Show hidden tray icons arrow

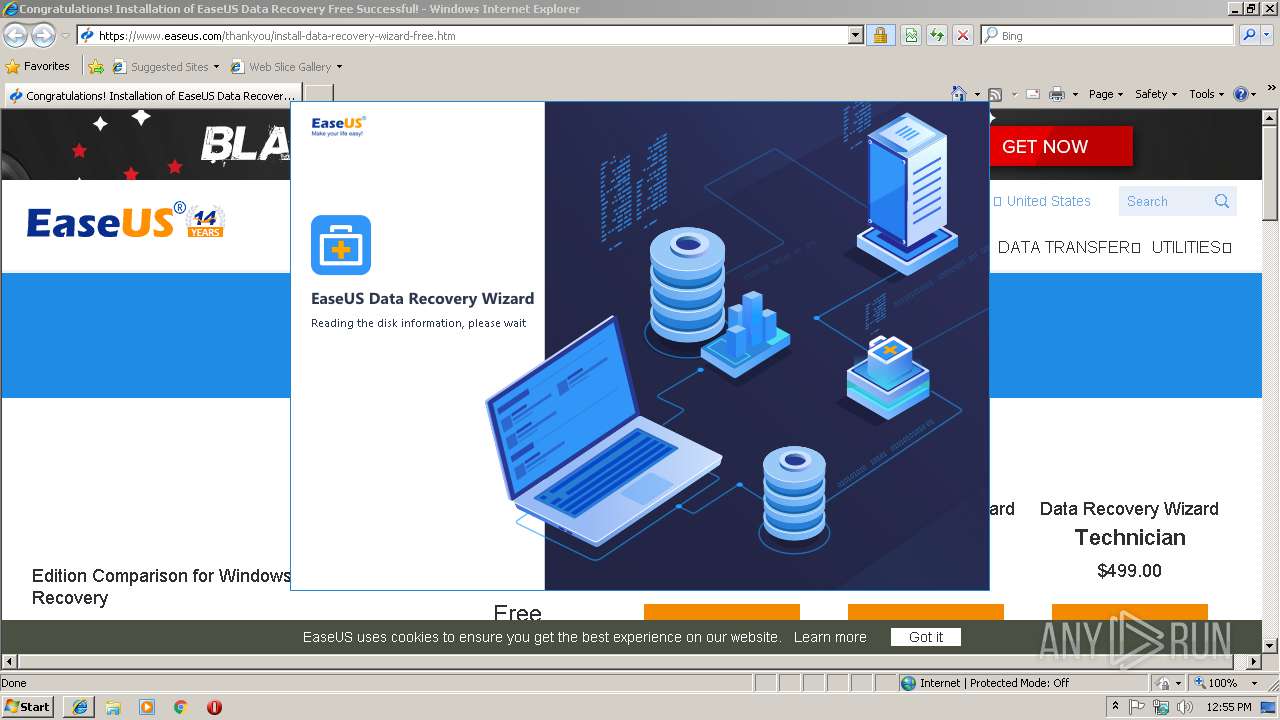[x=1115, y=707]
